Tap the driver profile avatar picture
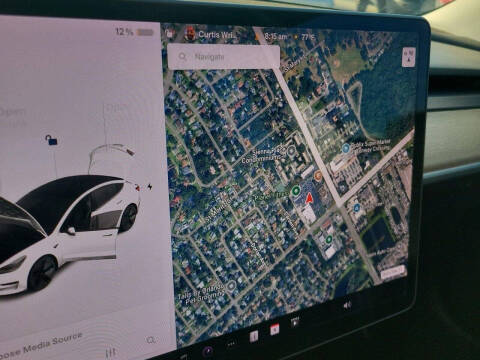The height and width of the screenshot is (360, 480). click(190, 34)
